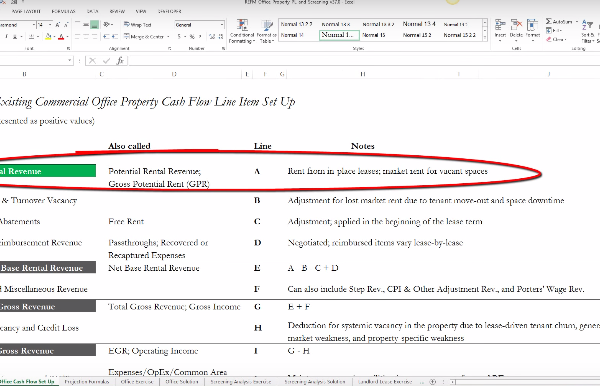Screen dimensions: 600x386
Task: Open Conditional Formatting menu
Action: (242, 31)
